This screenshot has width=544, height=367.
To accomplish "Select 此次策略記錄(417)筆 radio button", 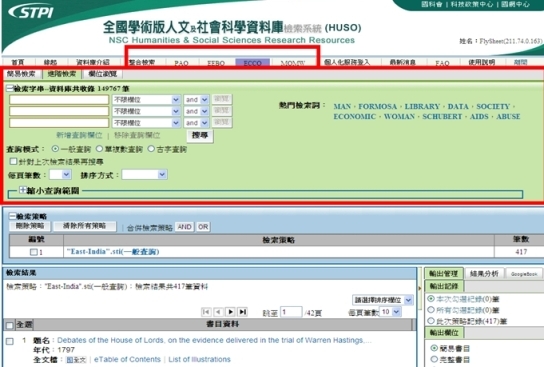I will 431,321.
